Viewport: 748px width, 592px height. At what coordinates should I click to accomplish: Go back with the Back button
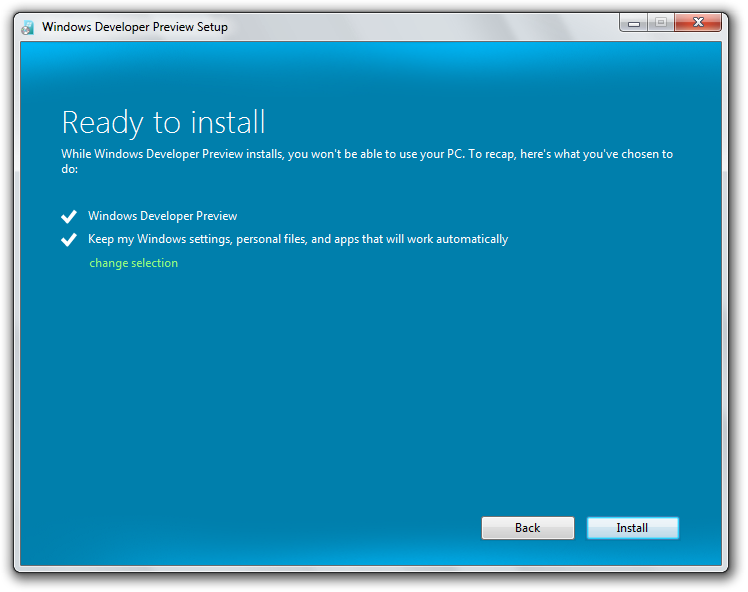tap(528, 528)
